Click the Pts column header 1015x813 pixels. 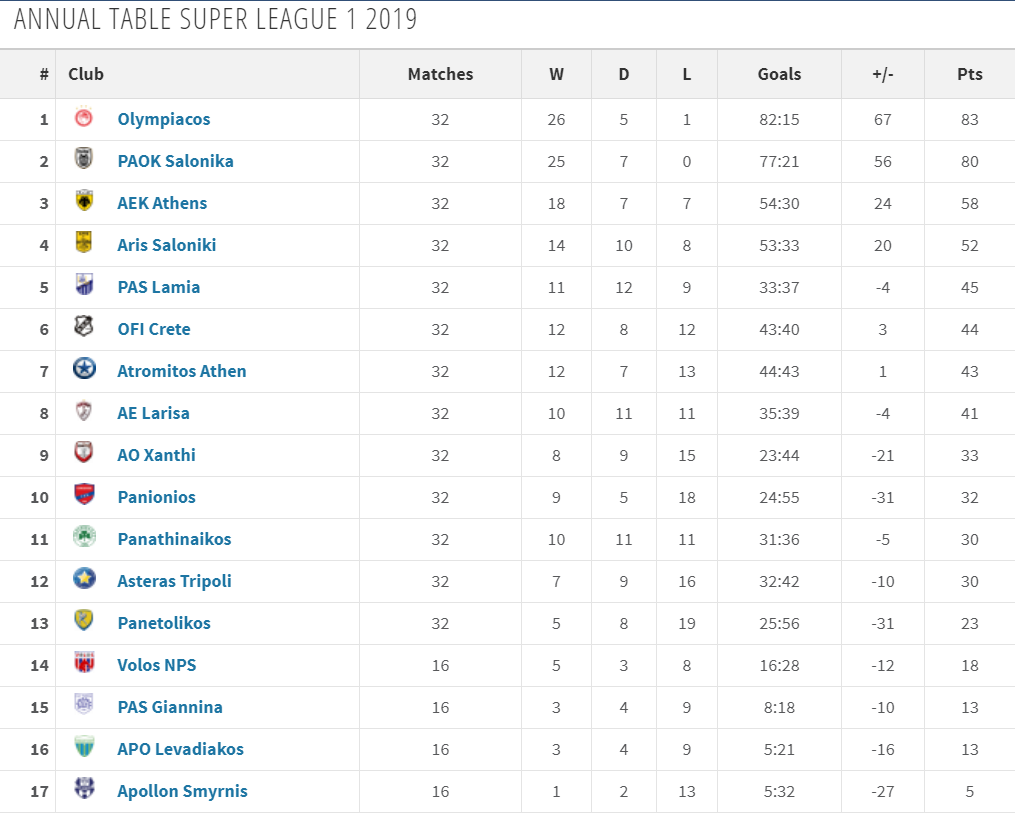point(970,74)
